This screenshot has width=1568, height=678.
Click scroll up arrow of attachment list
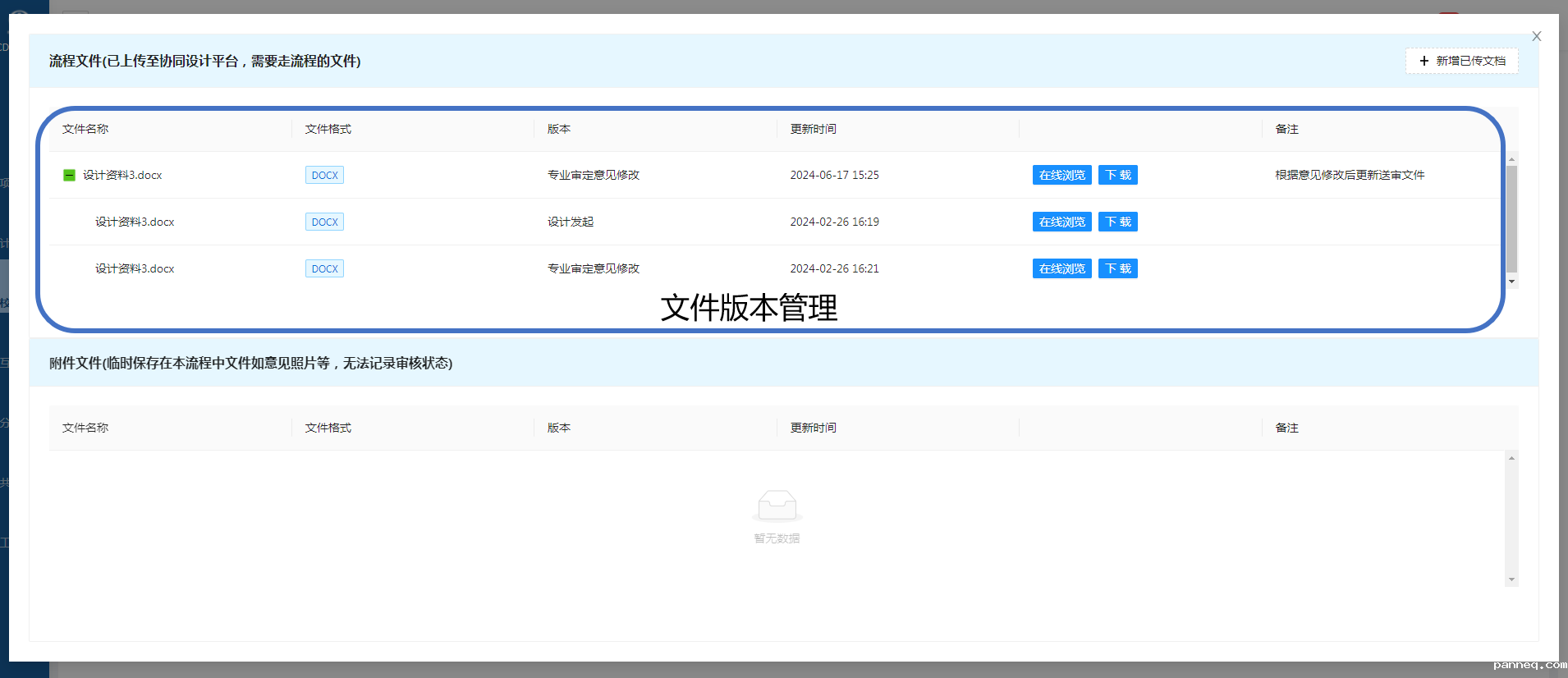coord(1511,458)
